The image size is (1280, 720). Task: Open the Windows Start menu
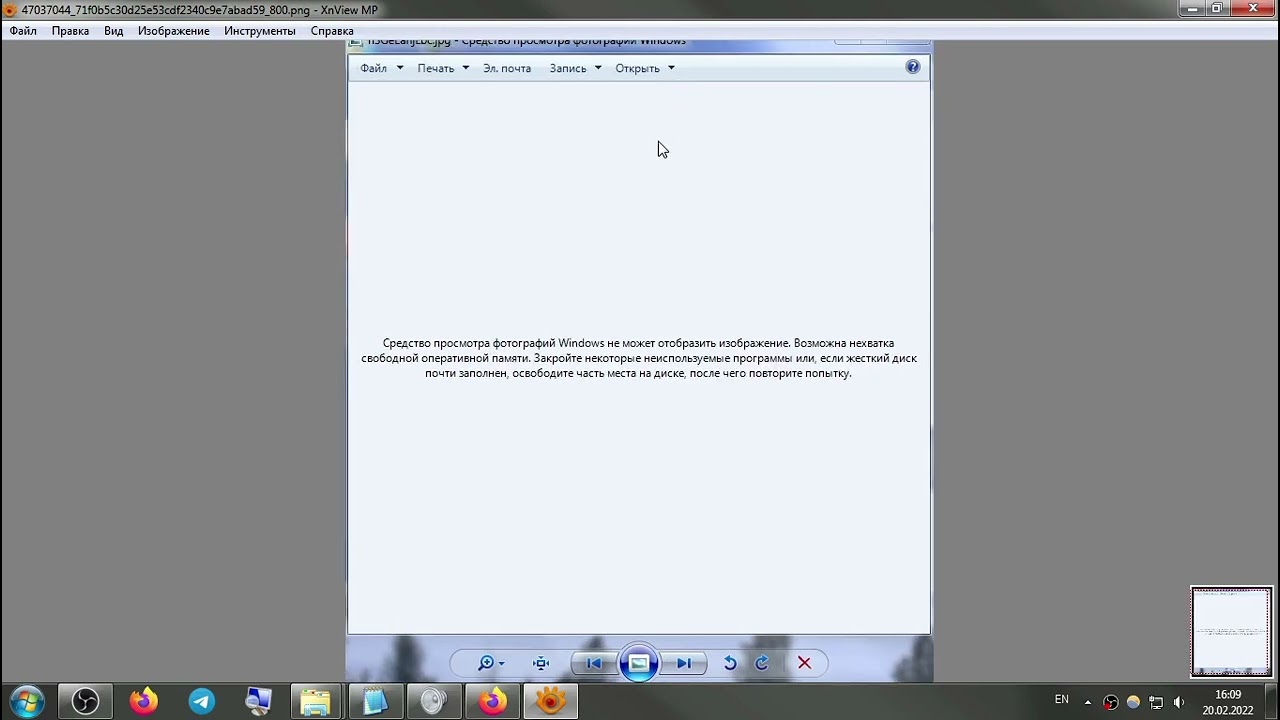pyautogui.click(x=27, y=701)
